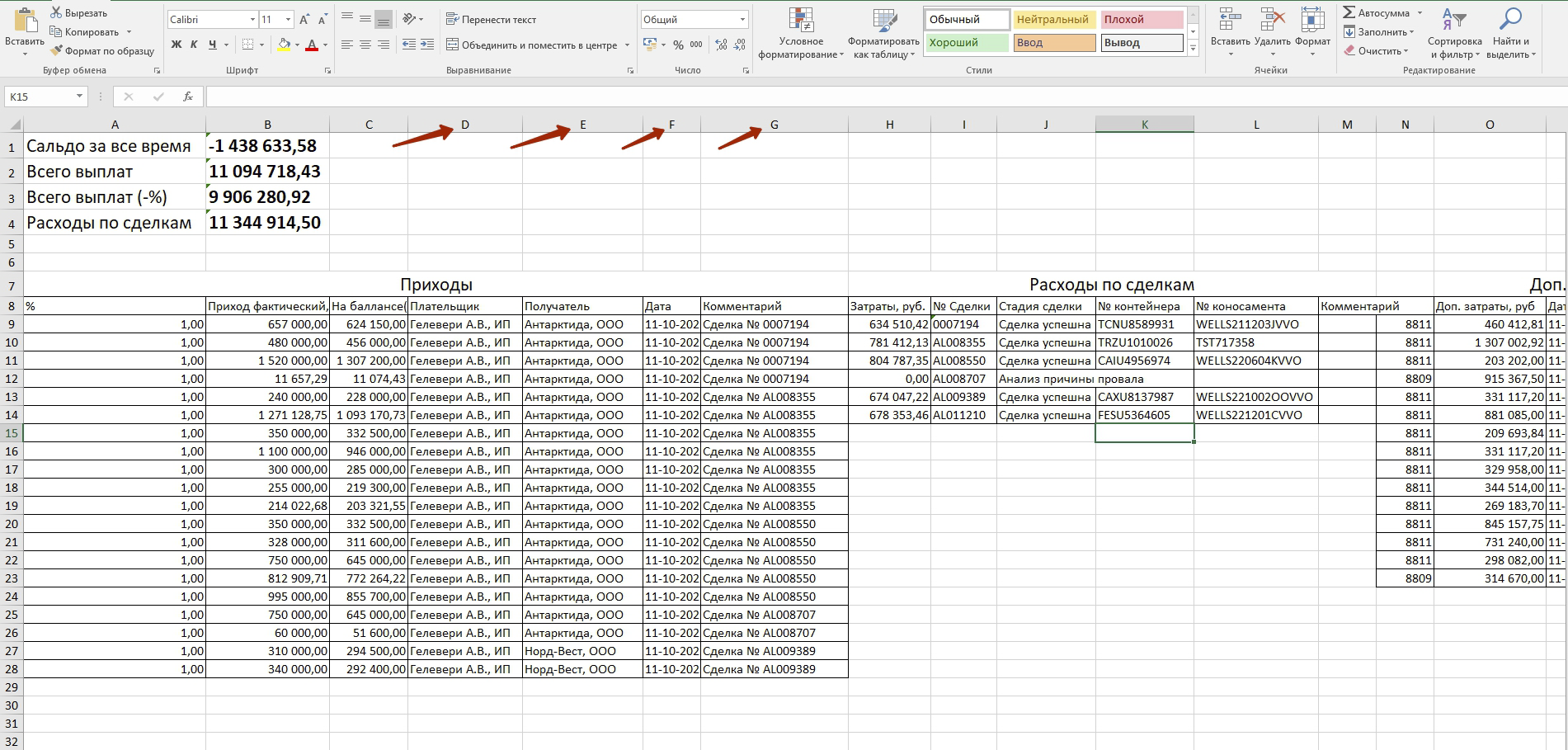
Task: Toggle italic (К) formatting
Action: point(194,45)
